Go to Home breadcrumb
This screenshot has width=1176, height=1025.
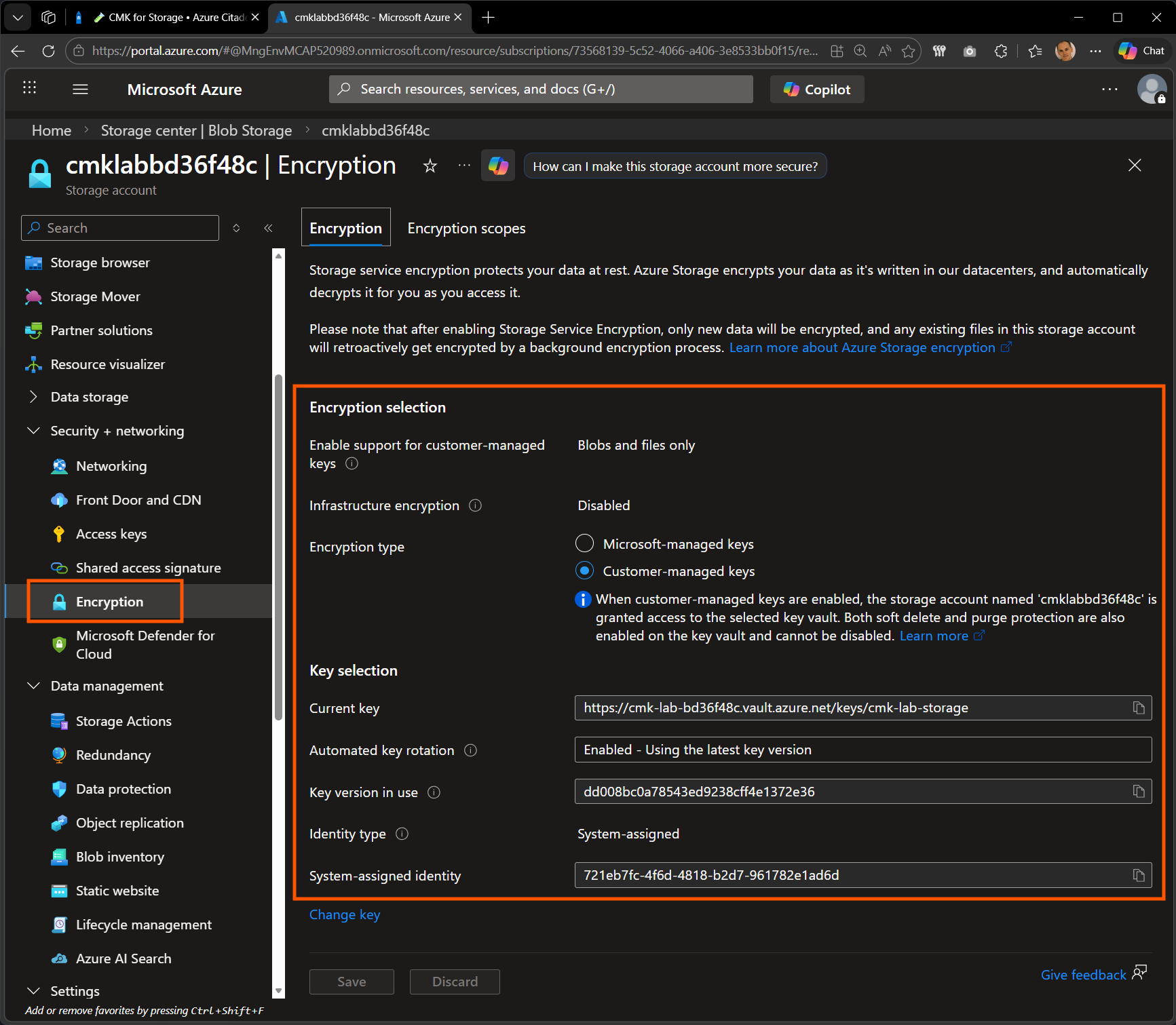coord(52,130)
